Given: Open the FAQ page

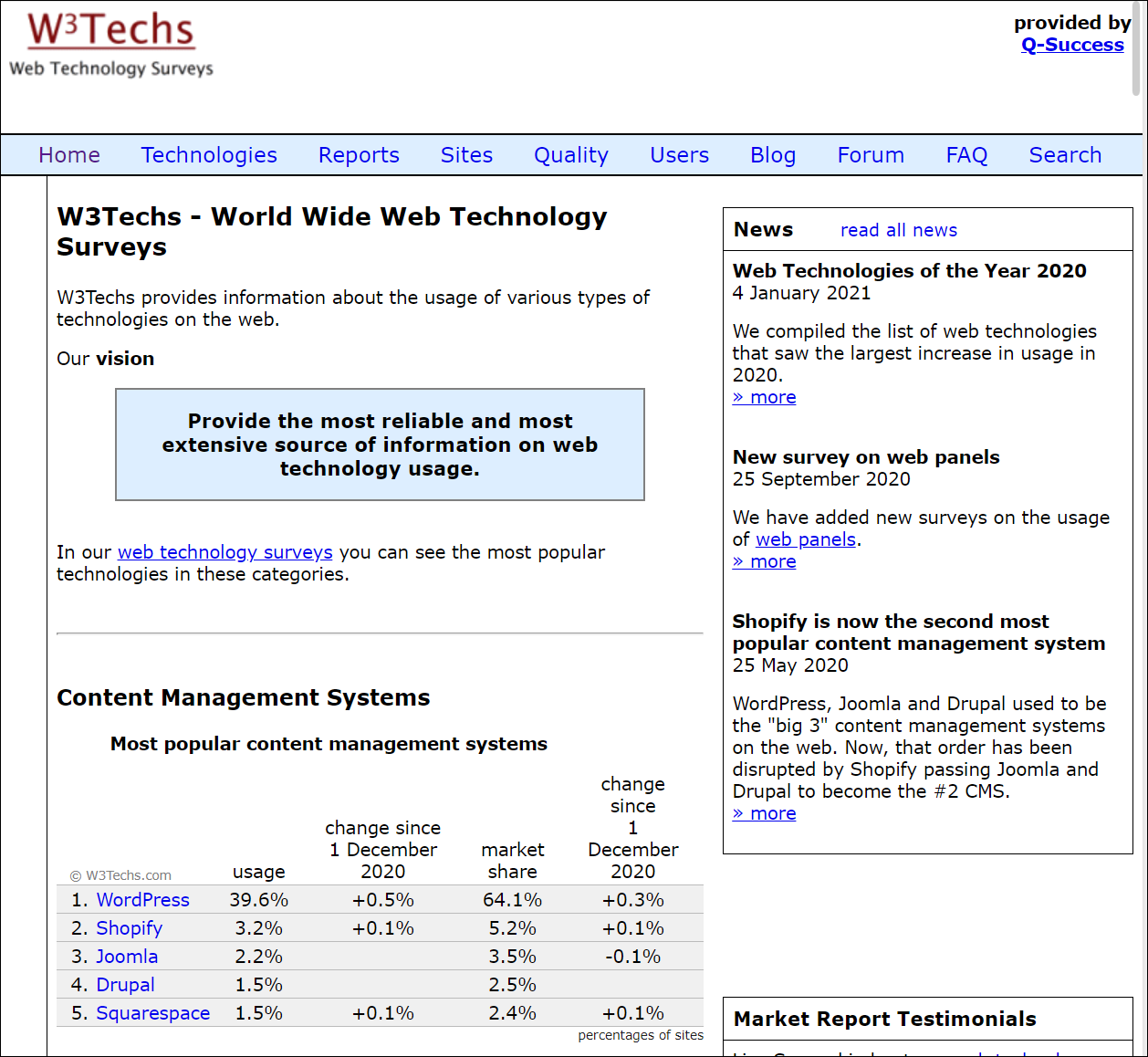Looking at the screenshot, I should coord(966,155).
